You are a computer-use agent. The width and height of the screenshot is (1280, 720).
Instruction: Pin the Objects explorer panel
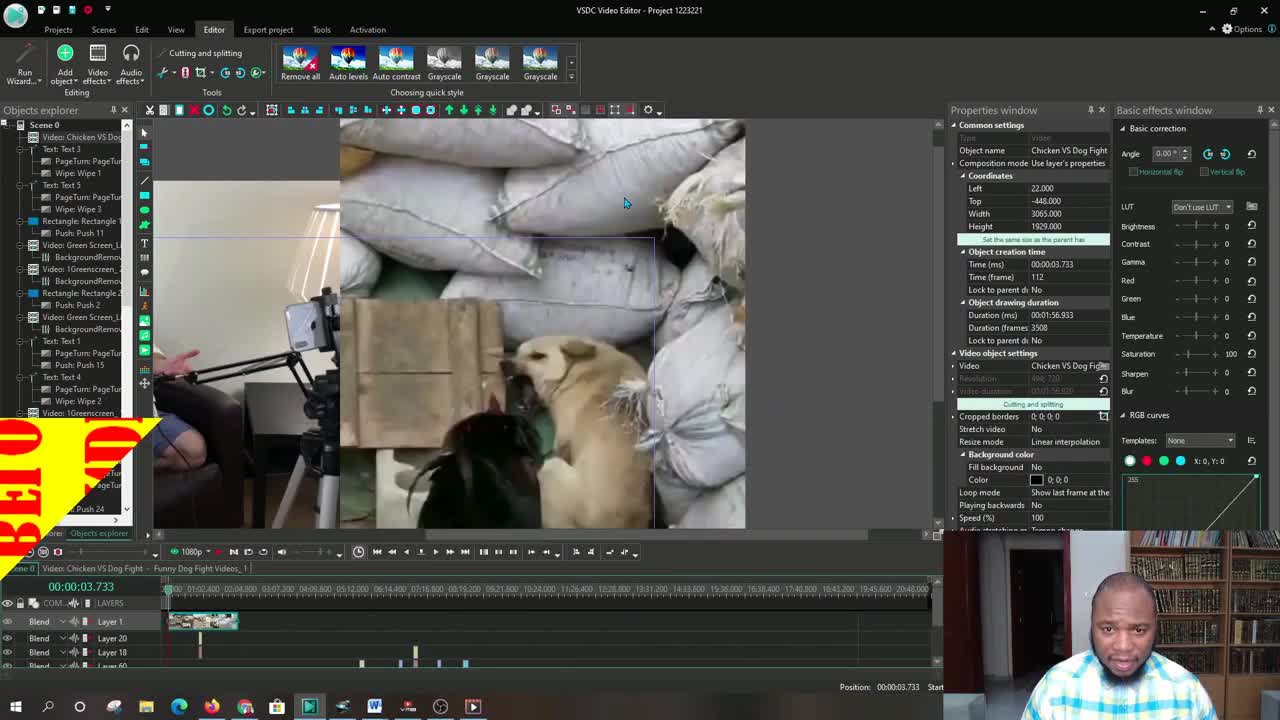pyautogui.click(x=113, y=110)
